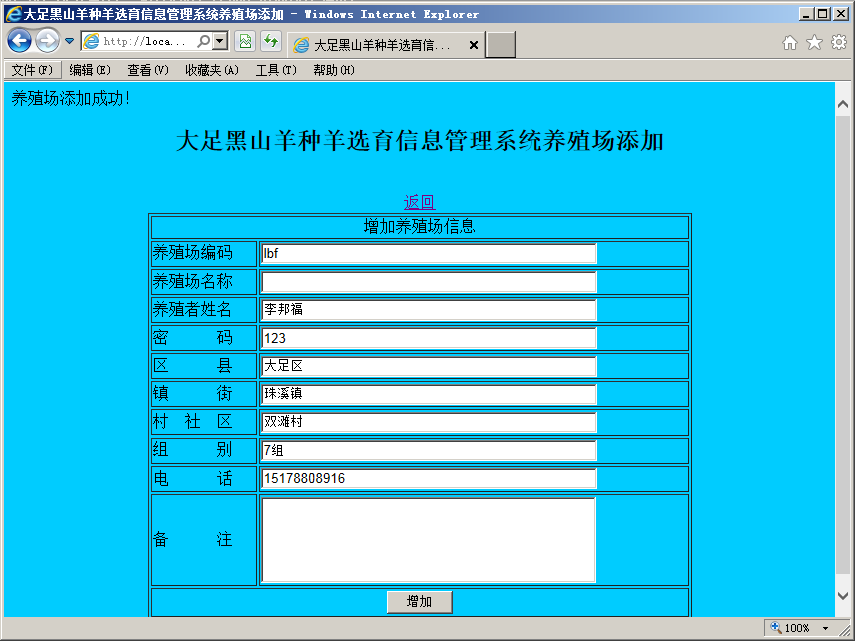Click the empty 养殖场名称 input field

click(429, 282)
